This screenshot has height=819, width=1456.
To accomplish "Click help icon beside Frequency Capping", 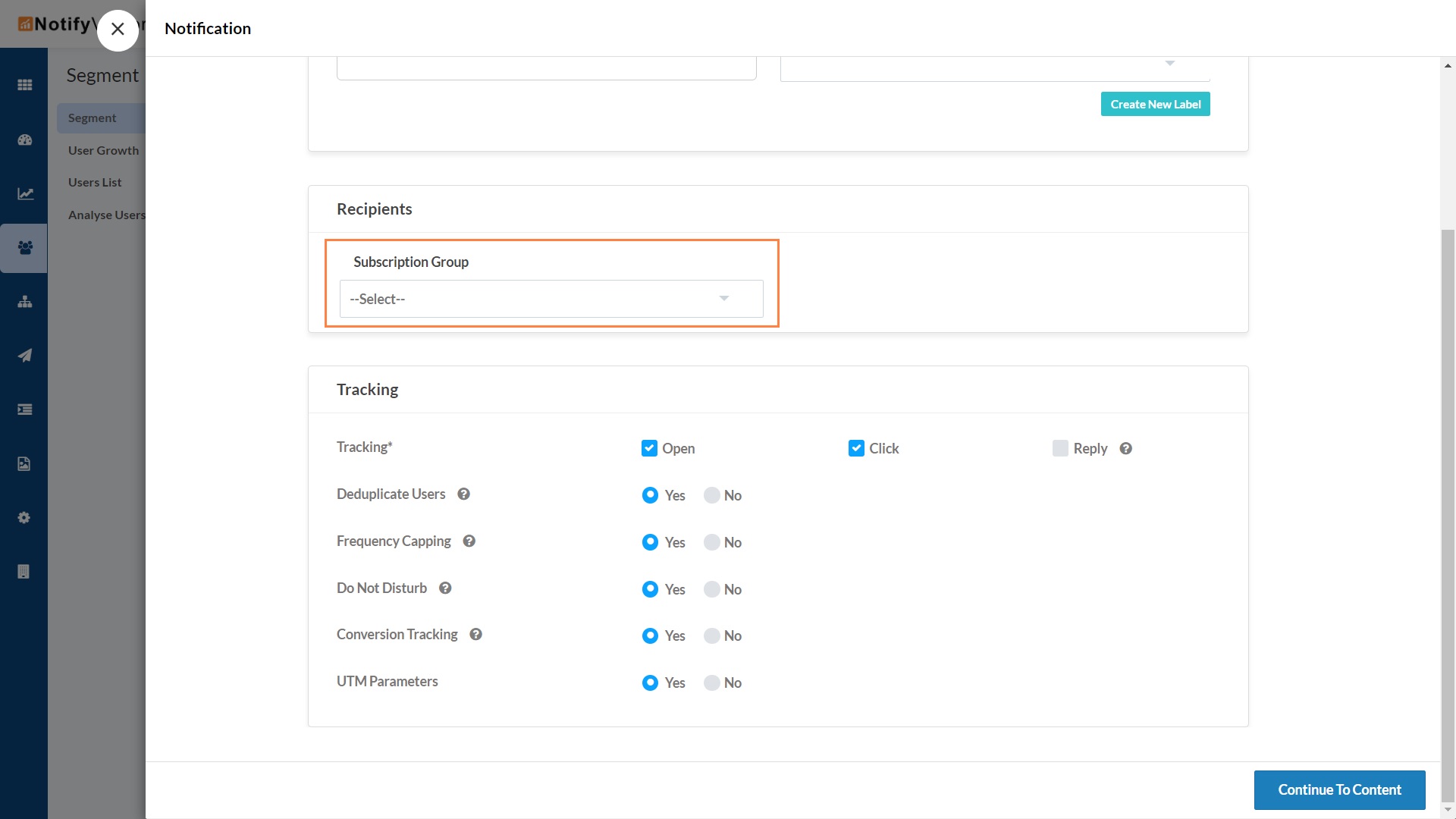I will click(469, 541).
